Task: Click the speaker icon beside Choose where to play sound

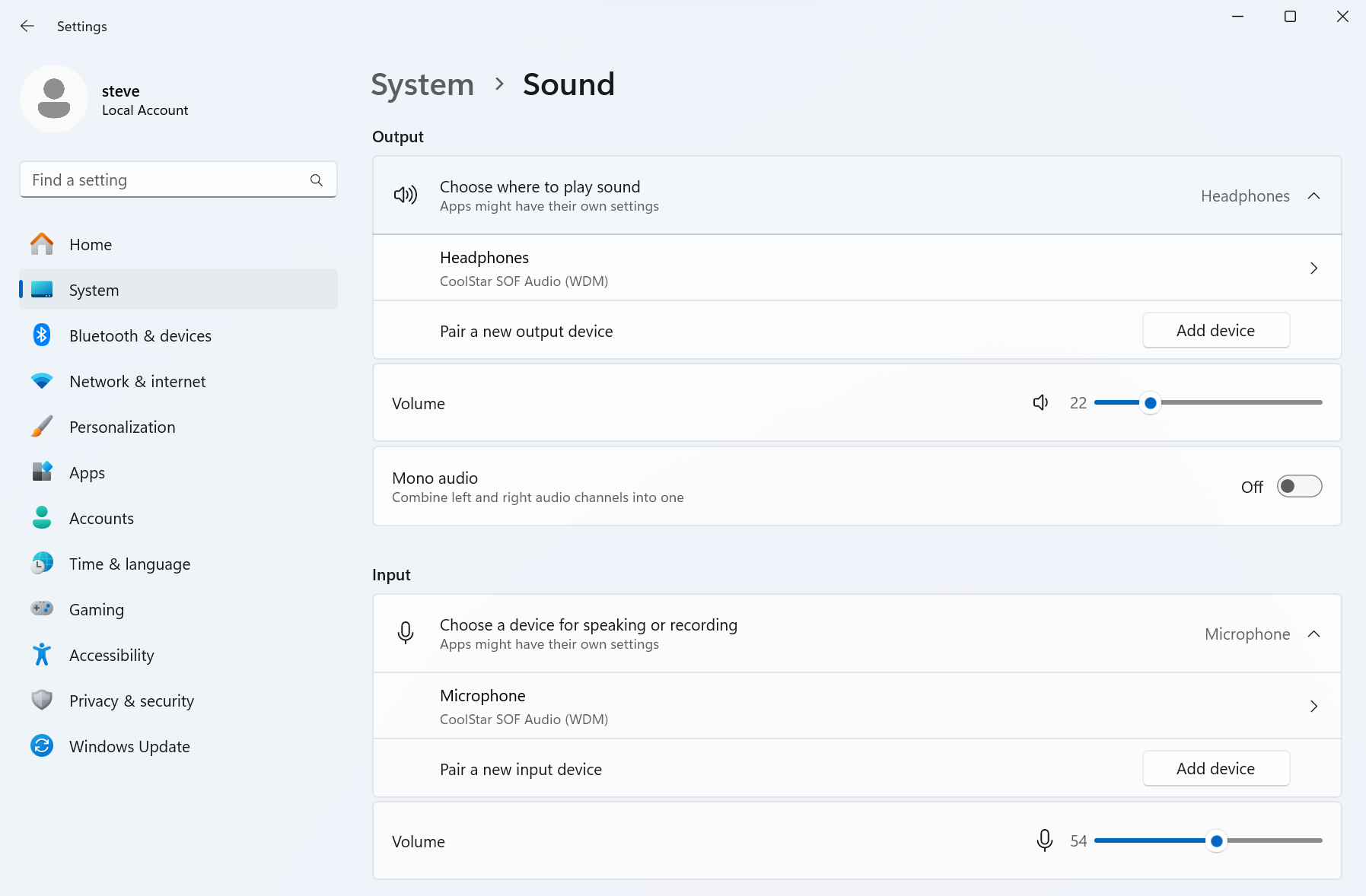Action: tap(406, 195)
